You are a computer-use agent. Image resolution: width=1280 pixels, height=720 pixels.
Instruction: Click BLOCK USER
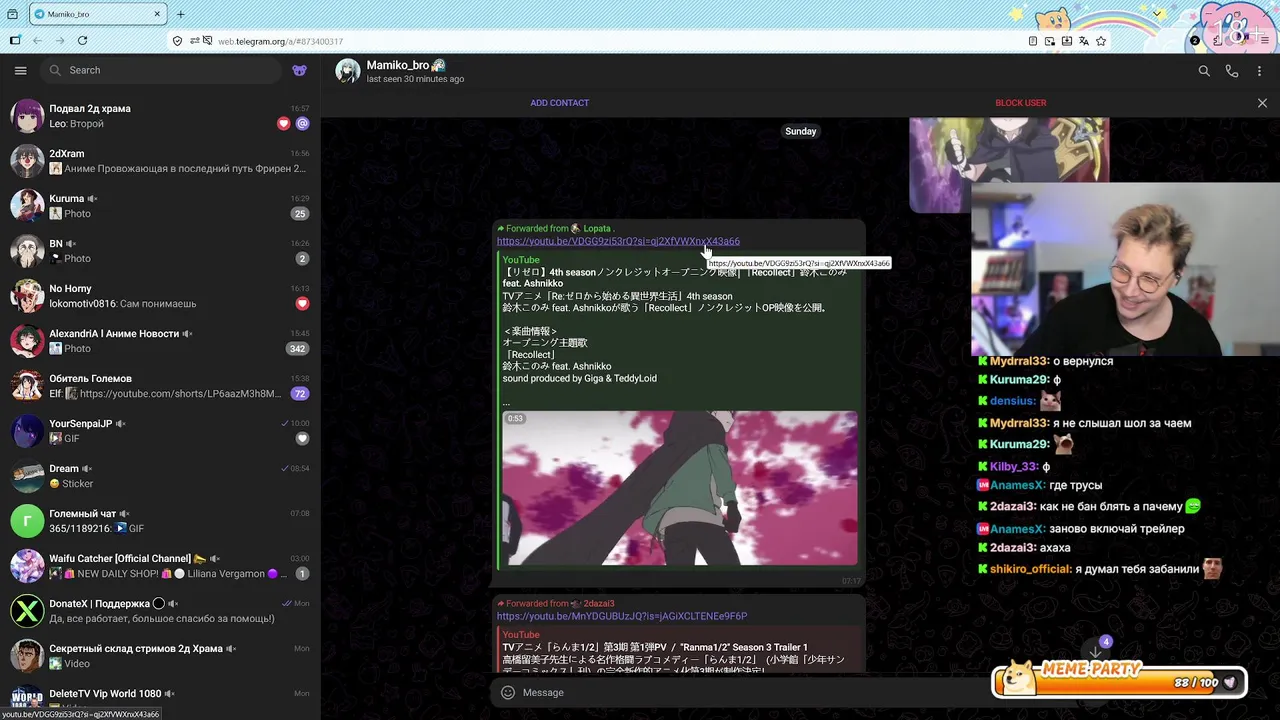(x=1021, y=103)
